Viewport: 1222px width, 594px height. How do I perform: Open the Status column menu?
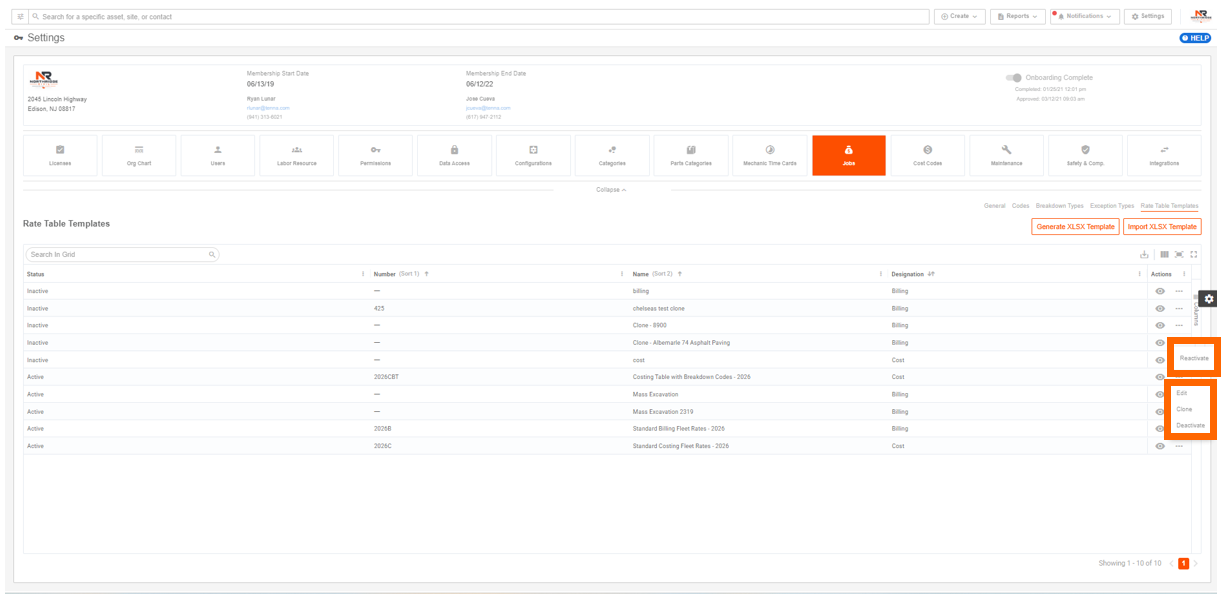362,273
